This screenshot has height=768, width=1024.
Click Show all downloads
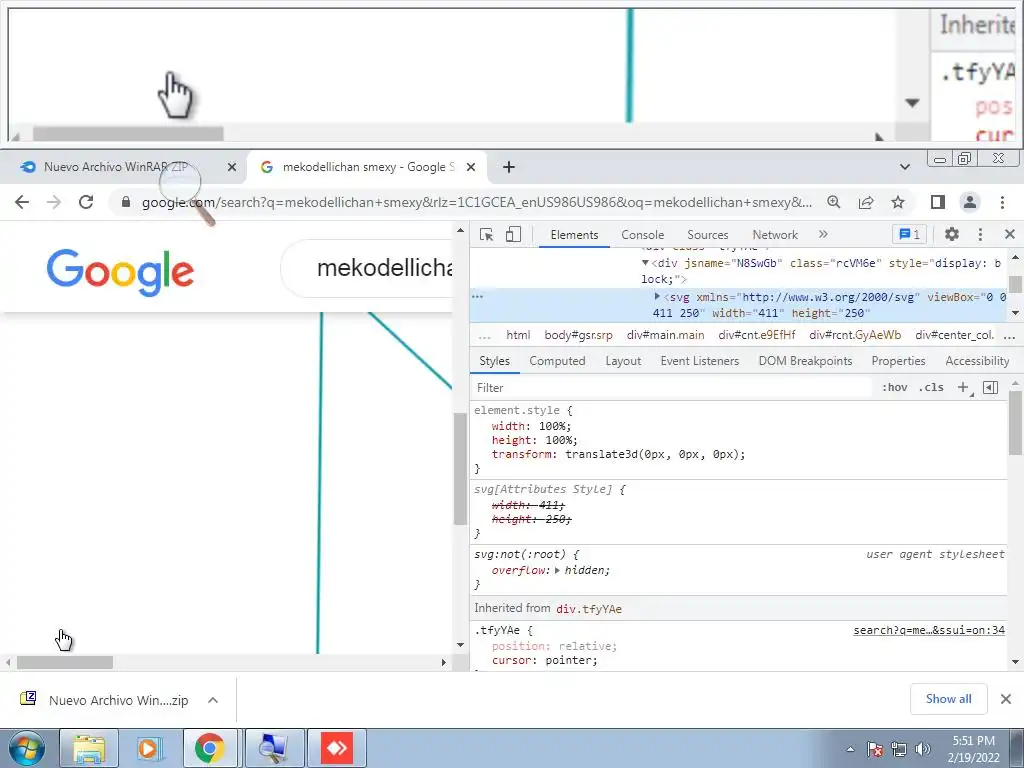(x=948, y=699)
